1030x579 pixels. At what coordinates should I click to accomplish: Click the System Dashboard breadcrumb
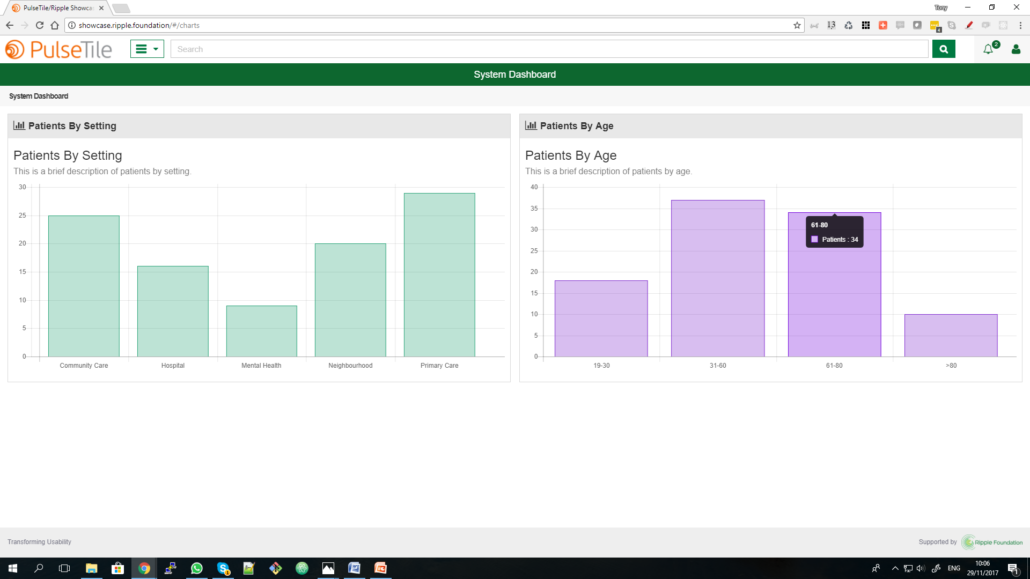coord(39,96)
